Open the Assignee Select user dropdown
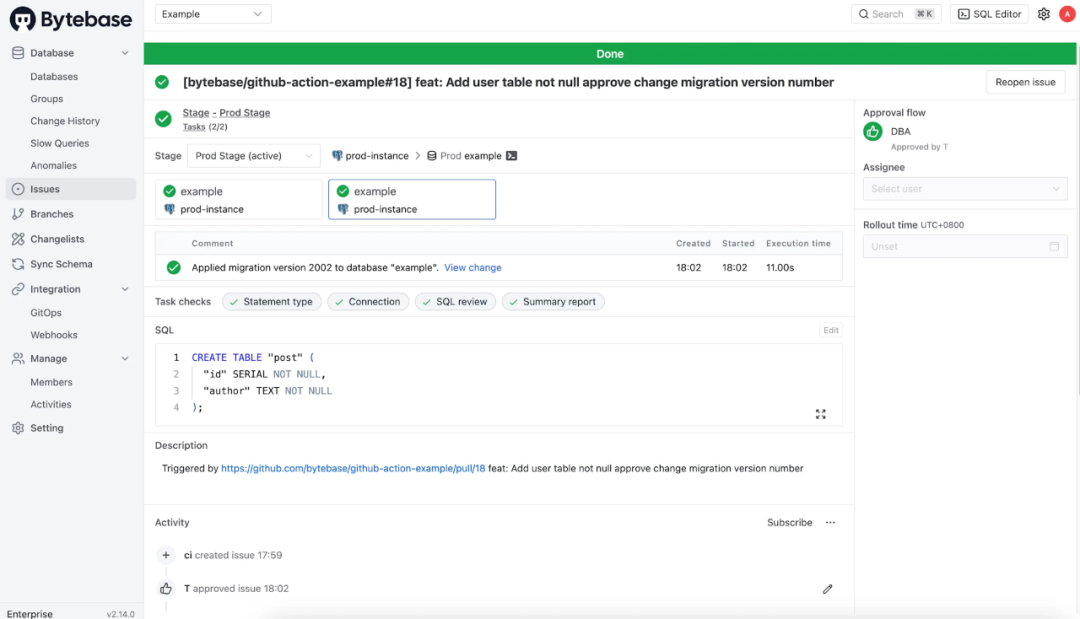This screenshot has height=619, width=1080. 965,189
